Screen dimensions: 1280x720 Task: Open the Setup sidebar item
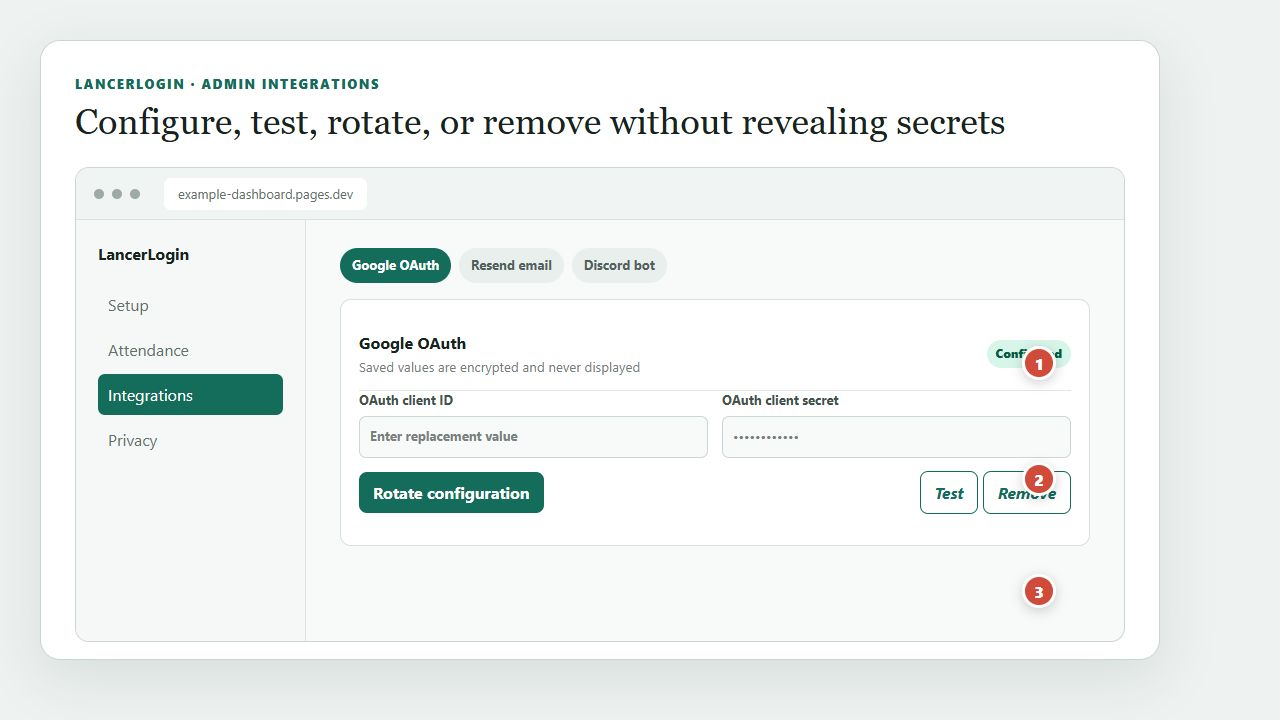point(190,305)
